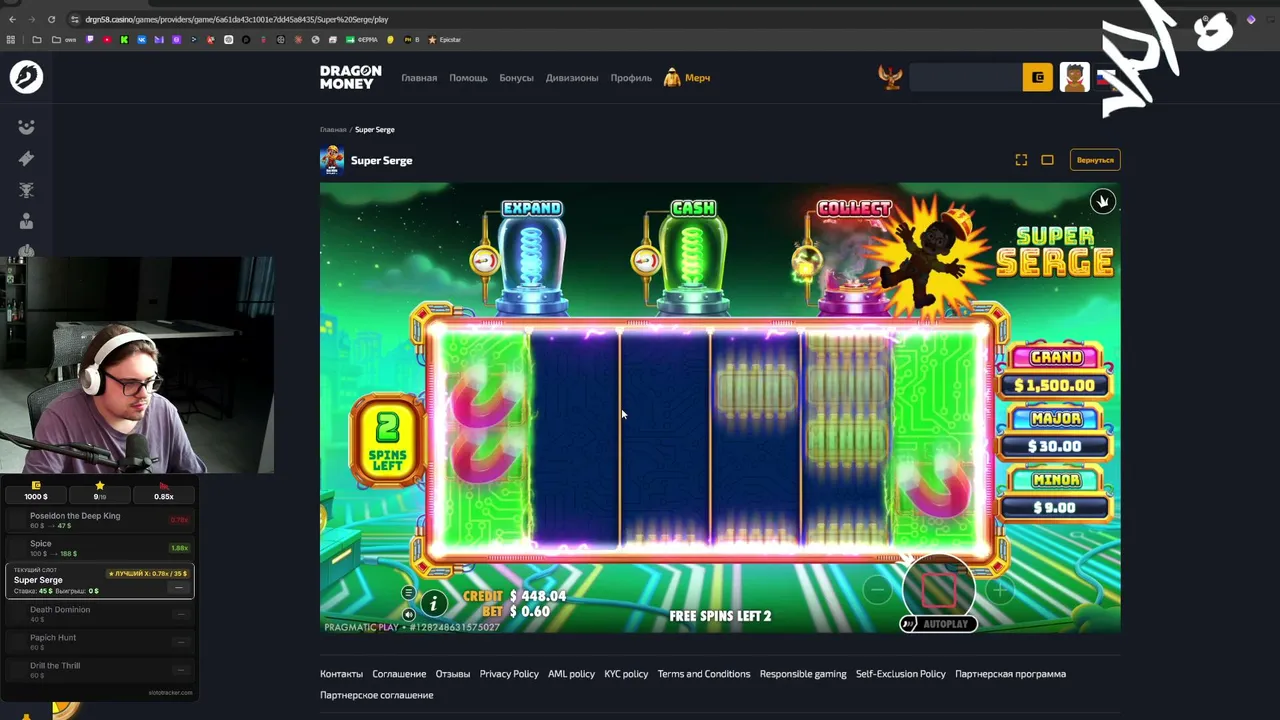Open the VK bookmark

pos(142,40)
